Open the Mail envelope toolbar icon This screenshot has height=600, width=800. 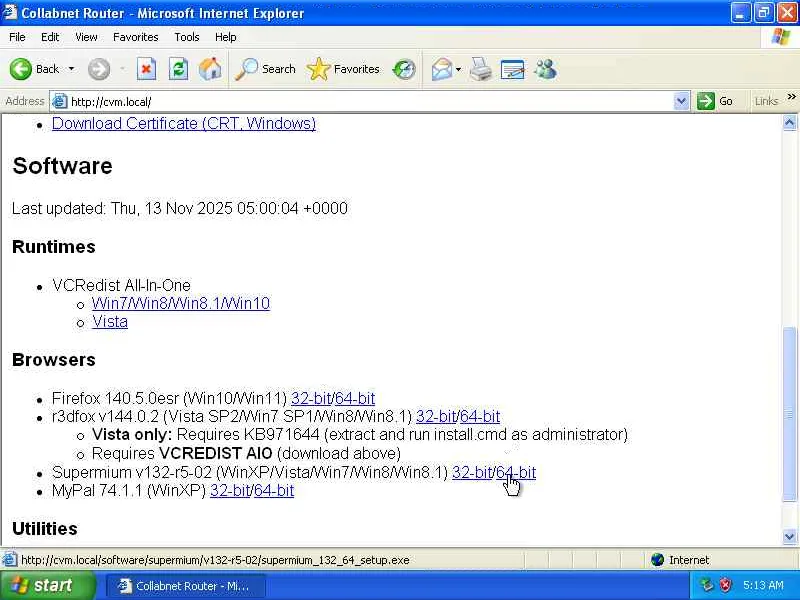click(x=441, y=69)
